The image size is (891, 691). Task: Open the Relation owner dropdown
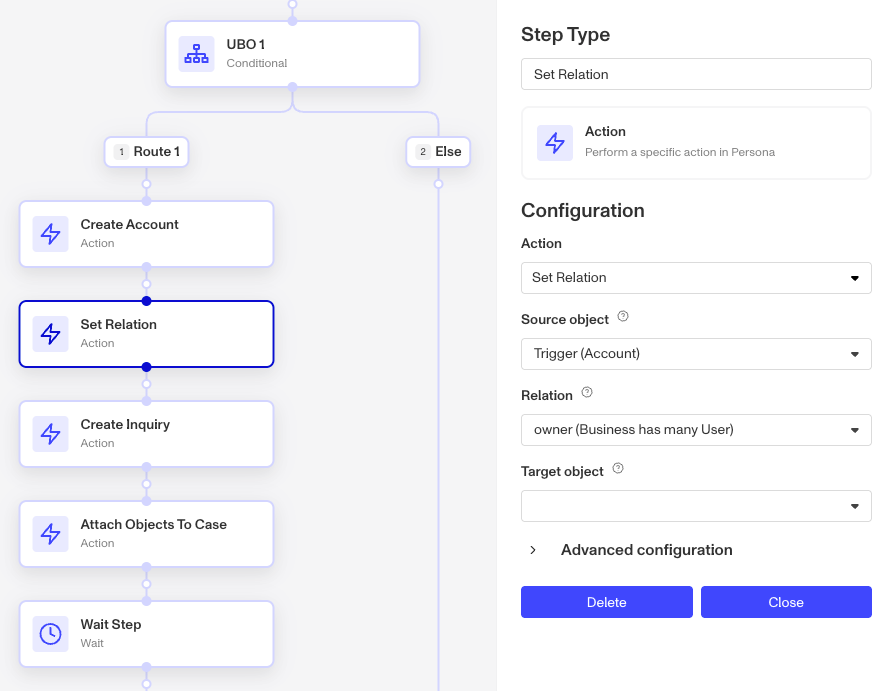[696, 430]
